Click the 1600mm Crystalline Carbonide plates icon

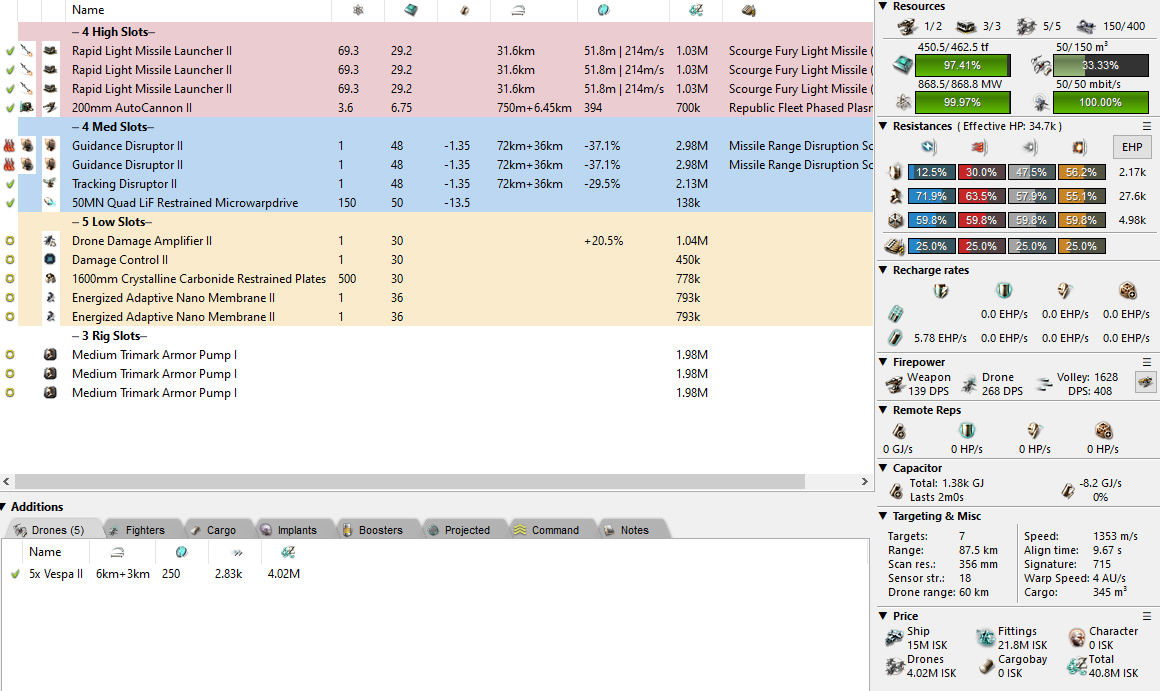tap(50, 279)
